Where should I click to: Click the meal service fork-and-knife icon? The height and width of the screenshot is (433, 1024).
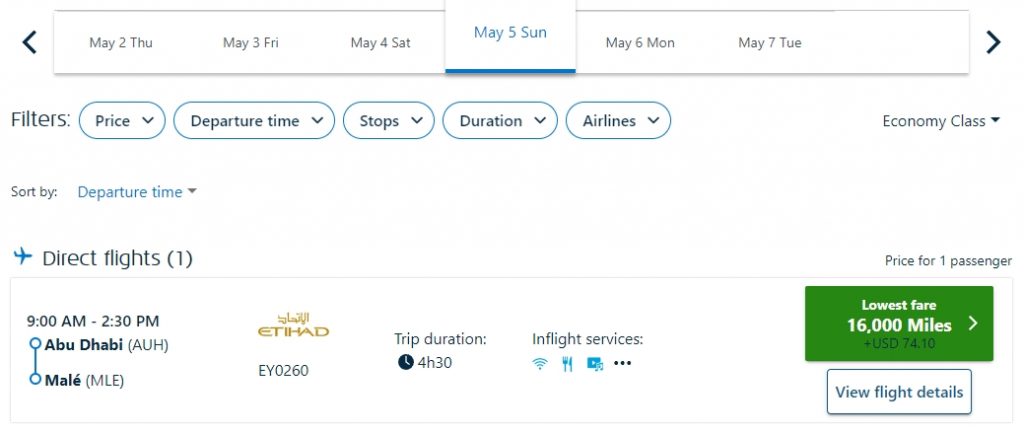(x=567, y=364)
